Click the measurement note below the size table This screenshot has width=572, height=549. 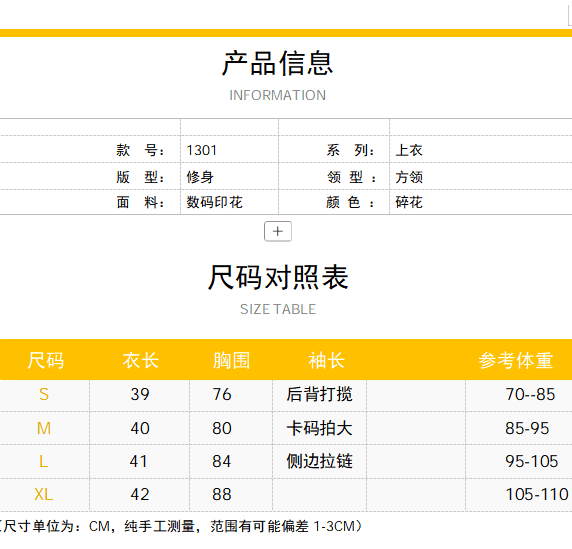click(182, 526)
